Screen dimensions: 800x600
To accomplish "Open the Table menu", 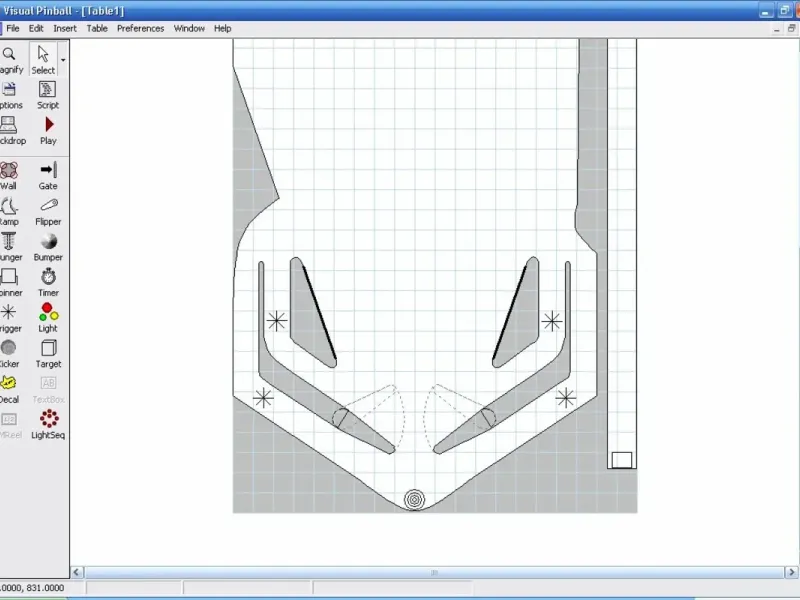I will [97, 29].
